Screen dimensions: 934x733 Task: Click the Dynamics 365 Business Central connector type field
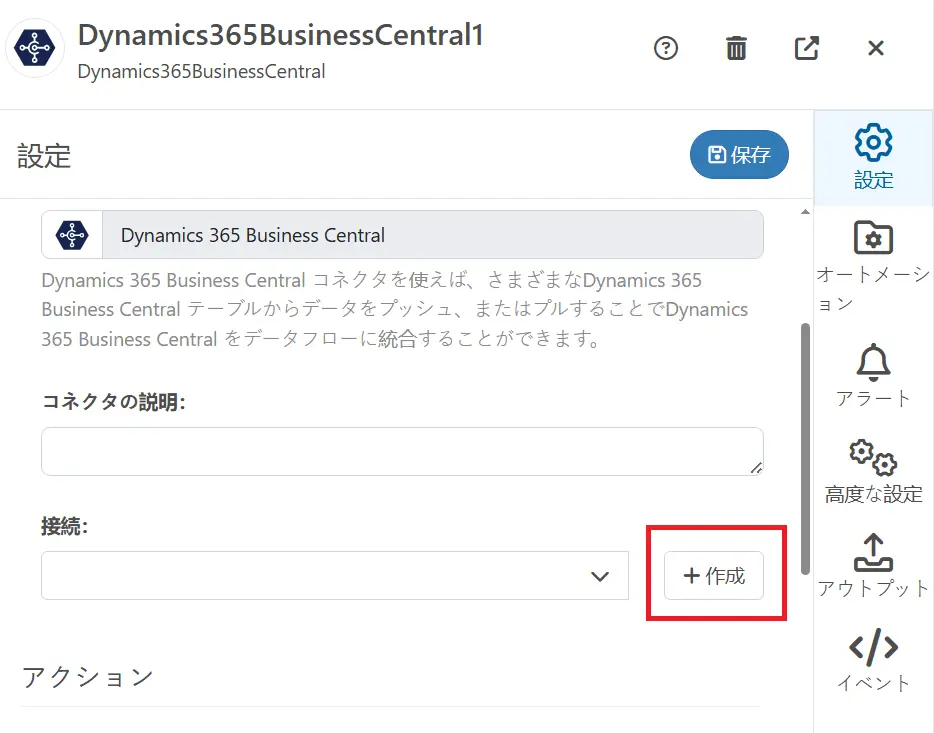click(402, 235)
